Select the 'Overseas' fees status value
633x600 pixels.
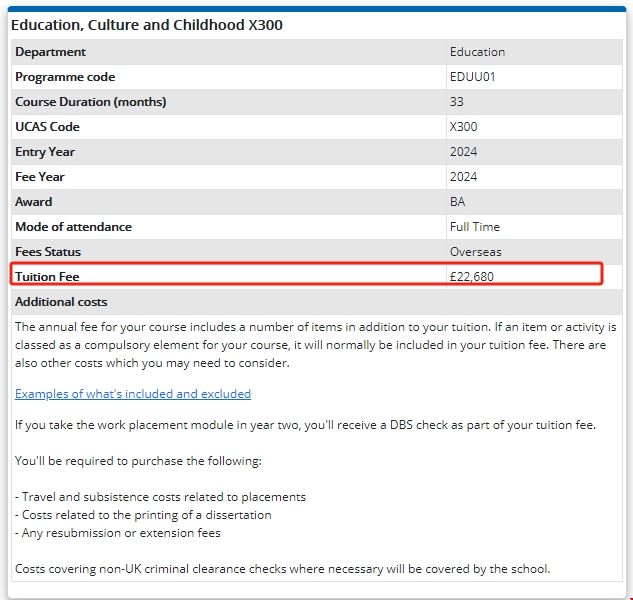(475, 252)
